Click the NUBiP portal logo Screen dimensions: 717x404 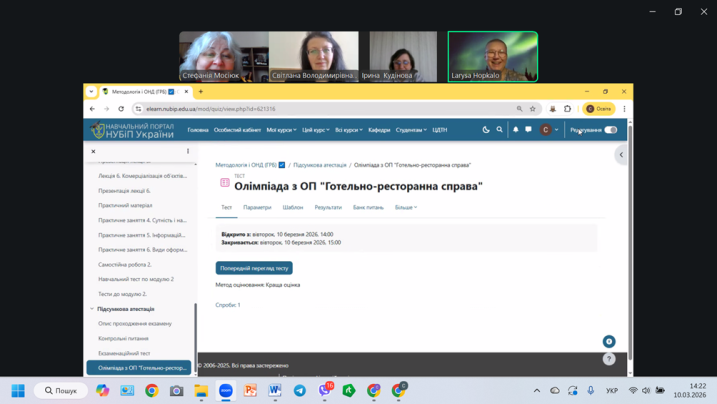coord(133,130)
